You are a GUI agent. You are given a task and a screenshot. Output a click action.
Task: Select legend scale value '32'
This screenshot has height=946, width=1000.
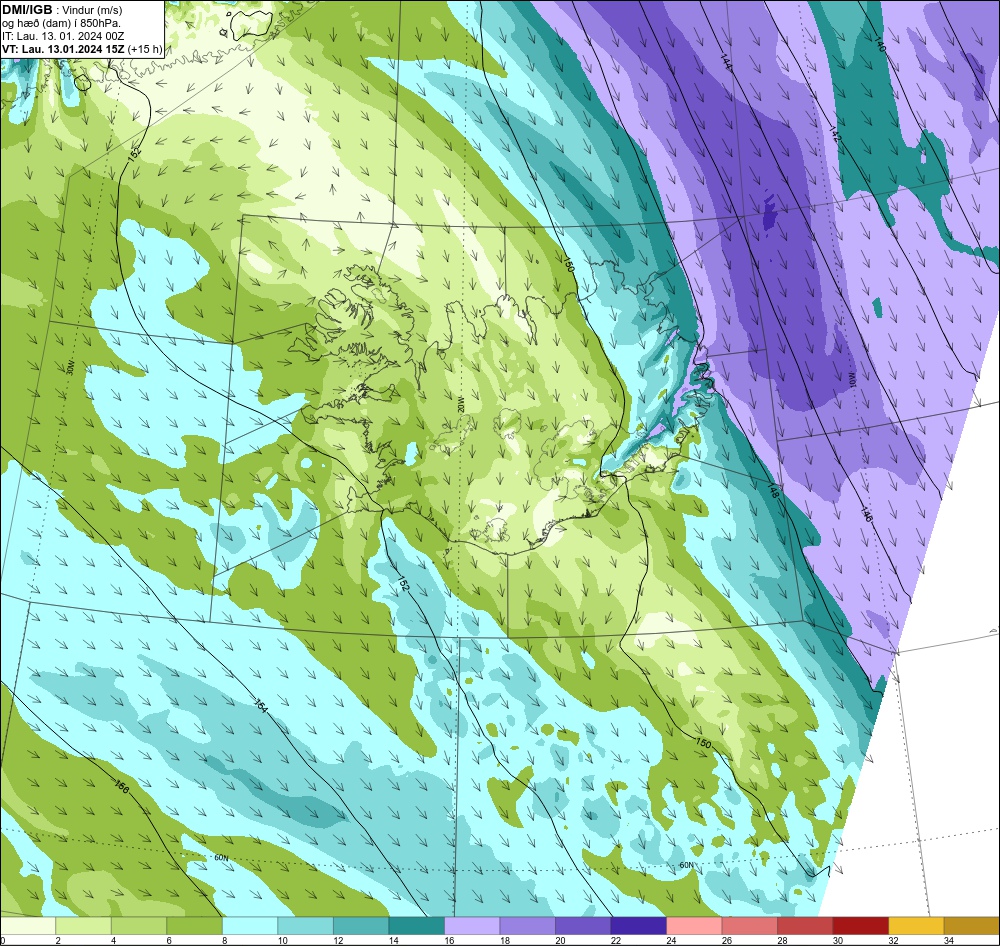(893, 940)
